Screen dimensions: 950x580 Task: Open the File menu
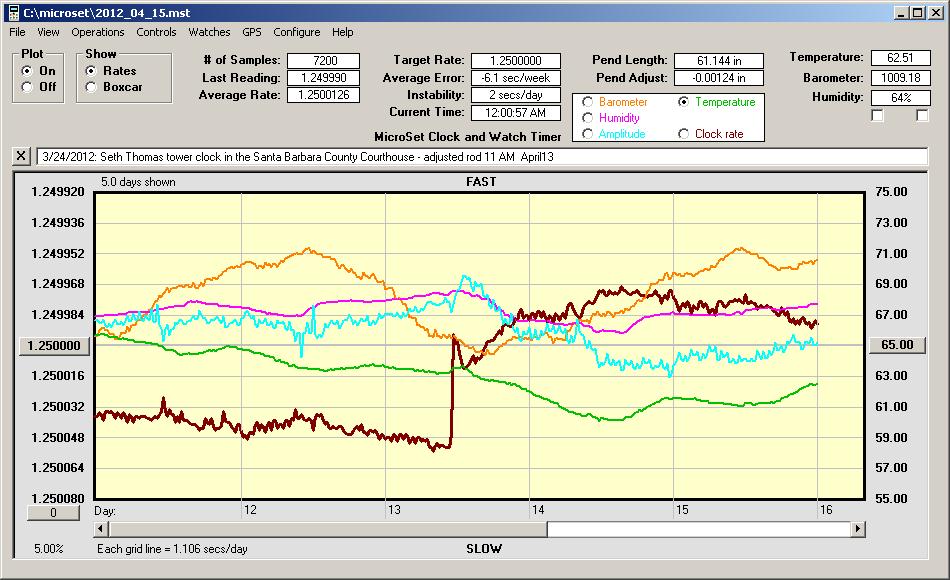point(17,32)
